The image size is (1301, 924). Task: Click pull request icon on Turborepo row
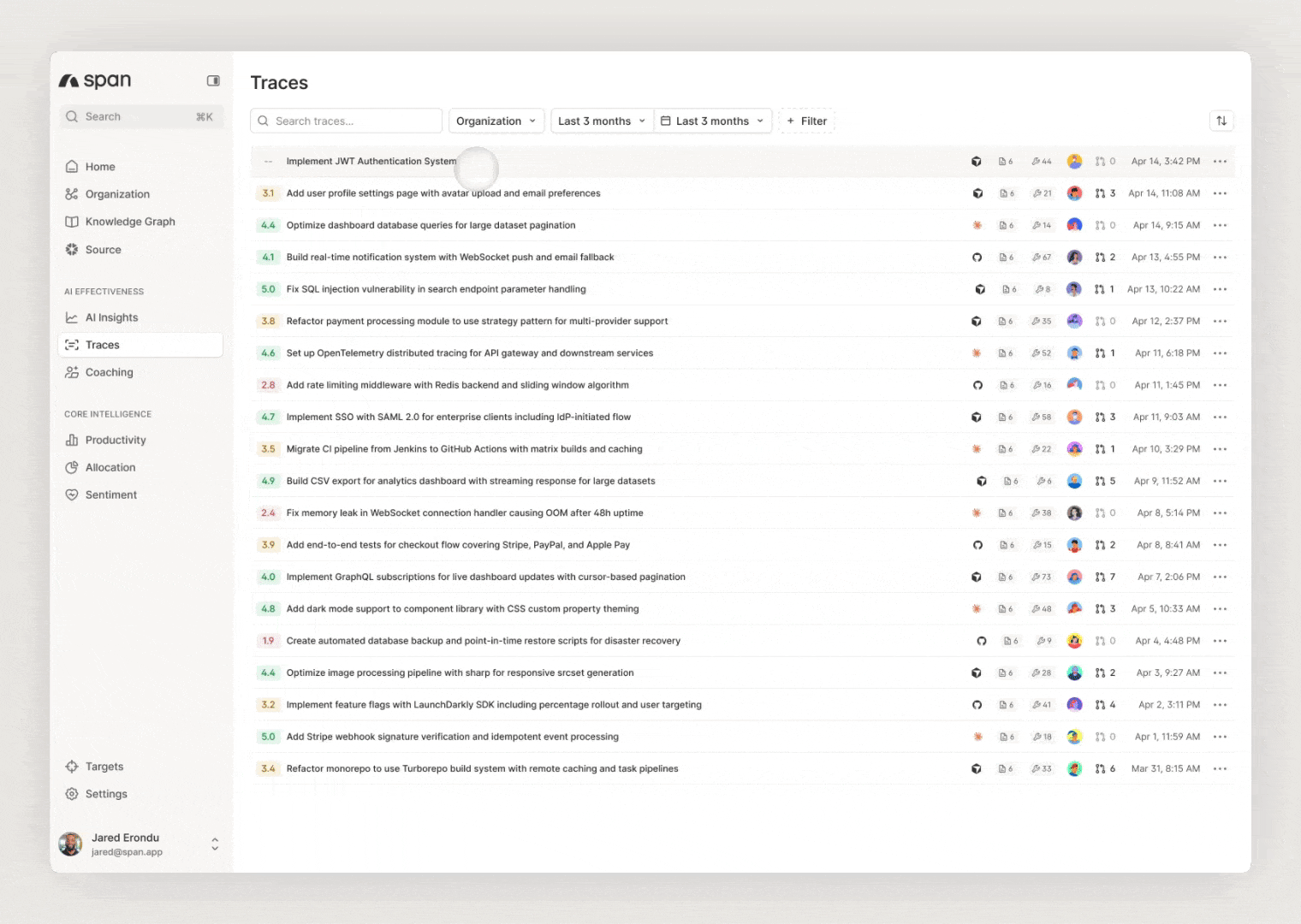coord(1100,769)
